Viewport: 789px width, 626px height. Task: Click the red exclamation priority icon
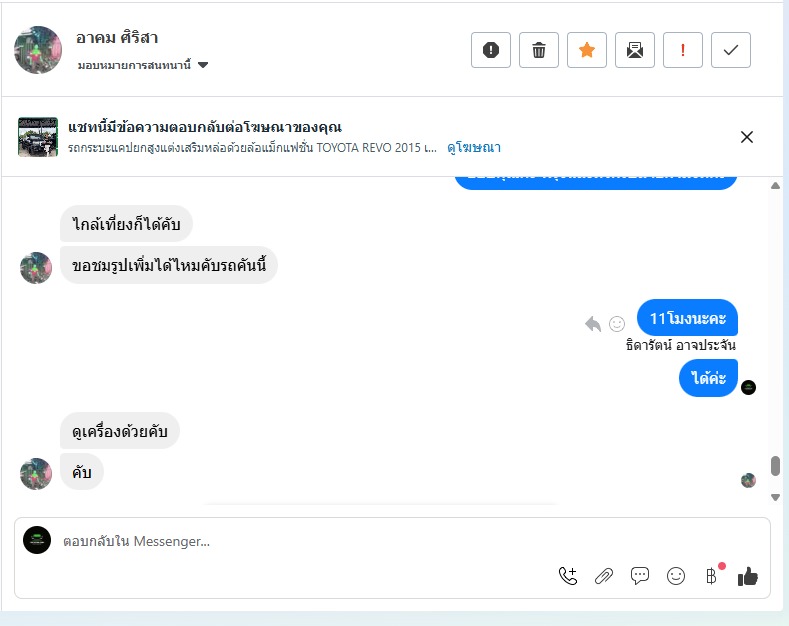[x=683, y=50]
